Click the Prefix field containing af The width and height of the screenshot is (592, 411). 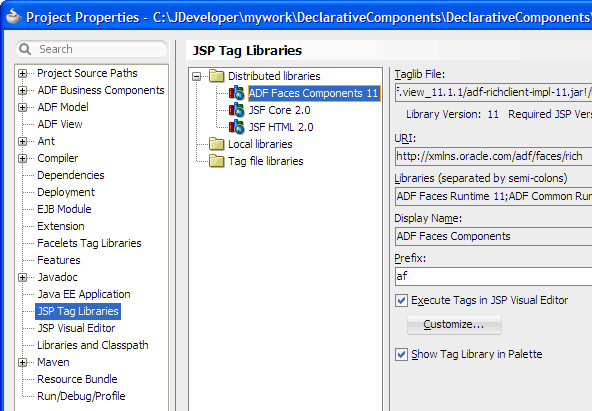[x=493, y=276]
